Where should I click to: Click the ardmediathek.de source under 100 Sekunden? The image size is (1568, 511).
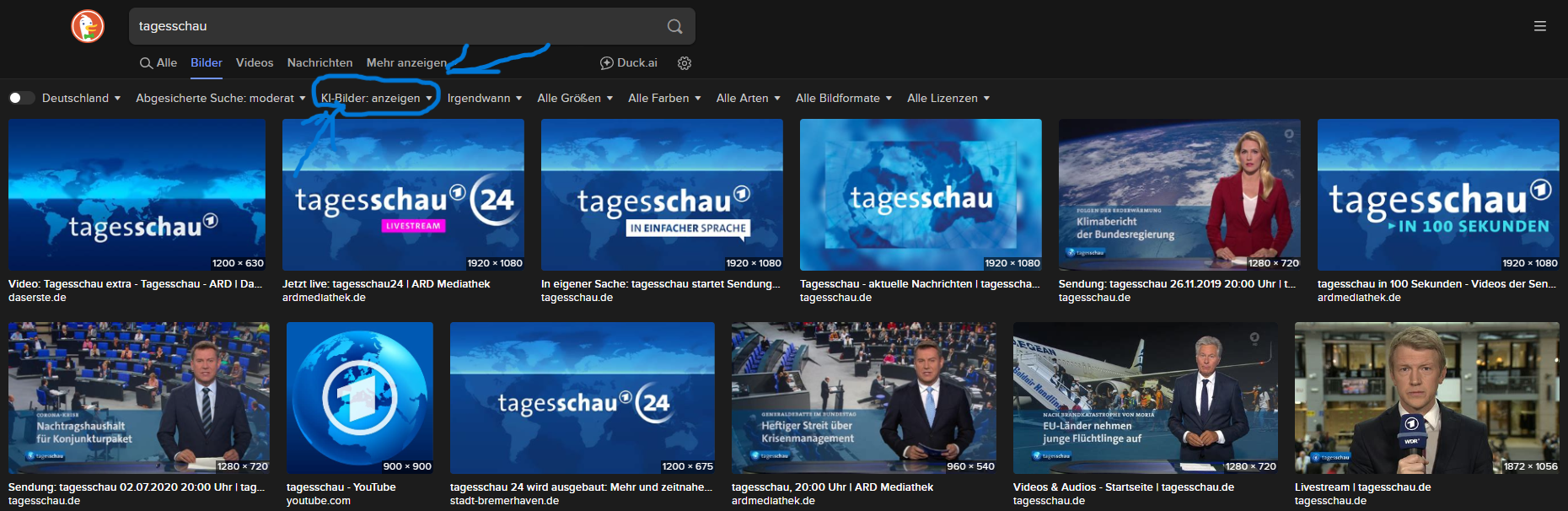pos(1359,298)
